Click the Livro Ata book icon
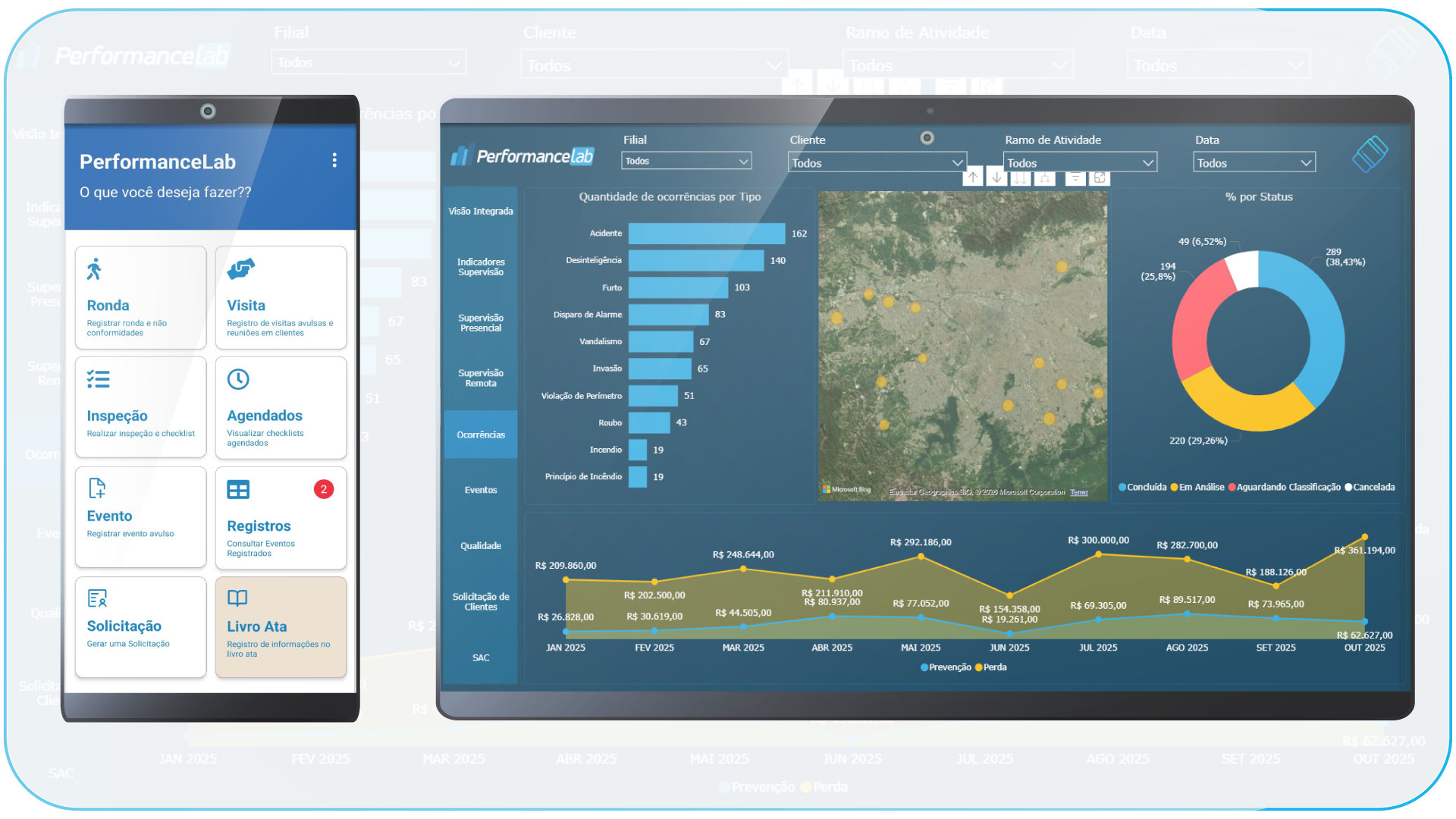 pos(237,598)
